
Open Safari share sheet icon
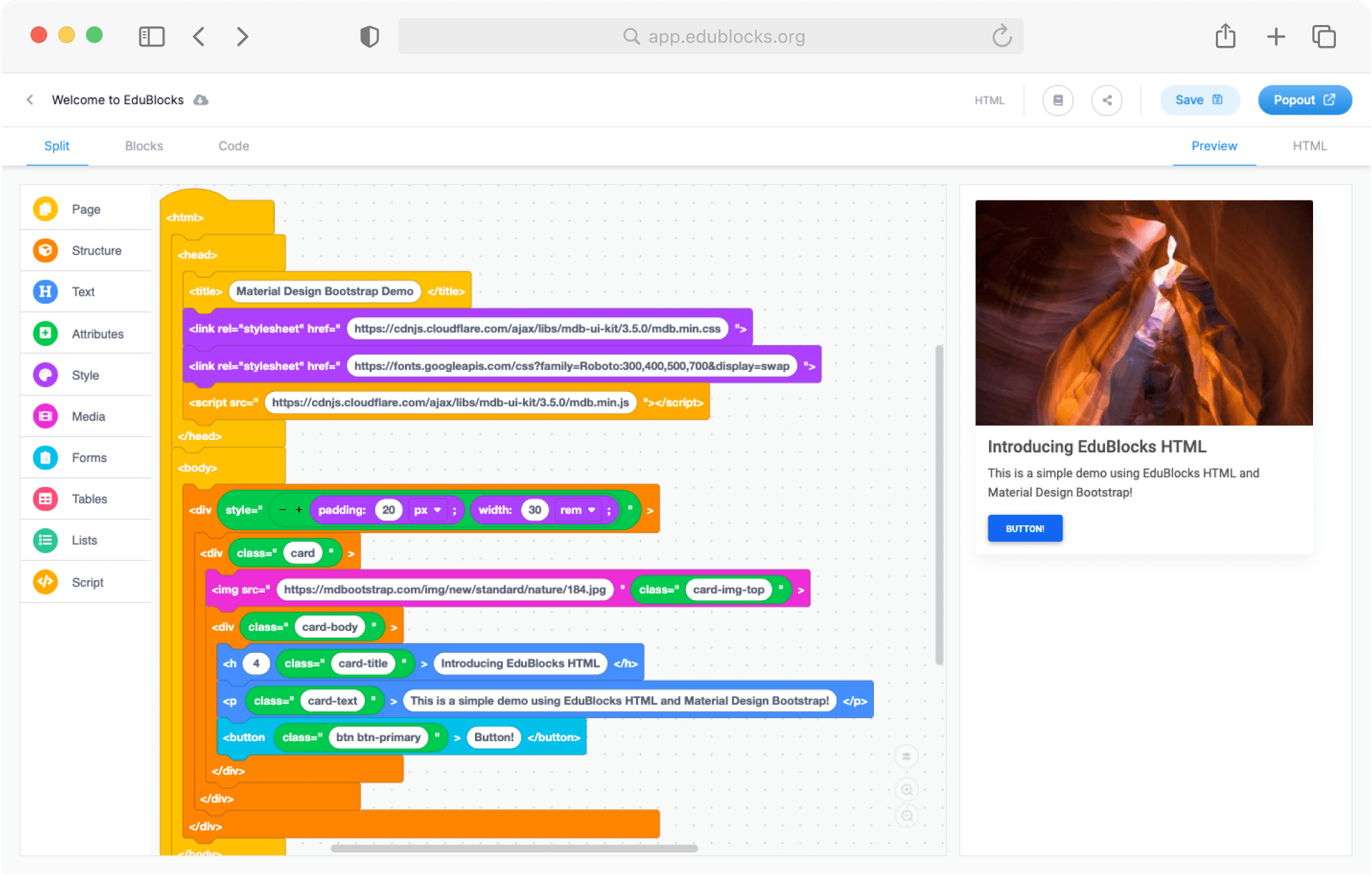pyautogui.click(x=1226, y=36)
